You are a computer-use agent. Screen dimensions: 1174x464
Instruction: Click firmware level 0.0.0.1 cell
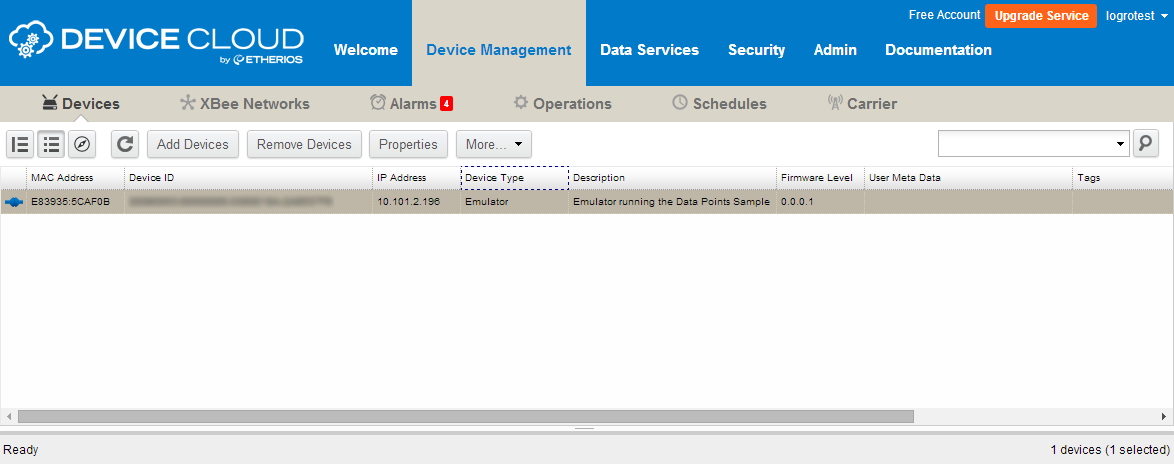pos(820,202)
